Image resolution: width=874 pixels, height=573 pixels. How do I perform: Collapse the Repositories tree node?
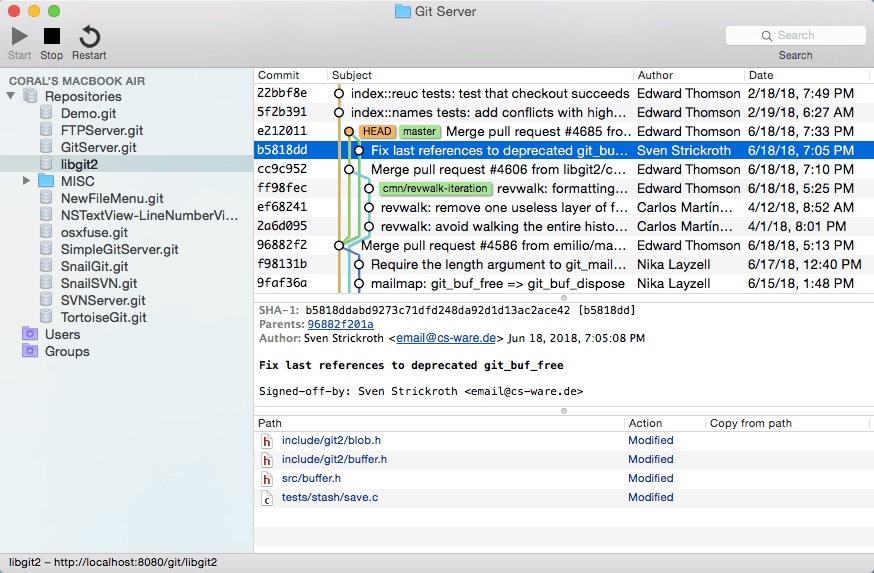coord(11,96)
